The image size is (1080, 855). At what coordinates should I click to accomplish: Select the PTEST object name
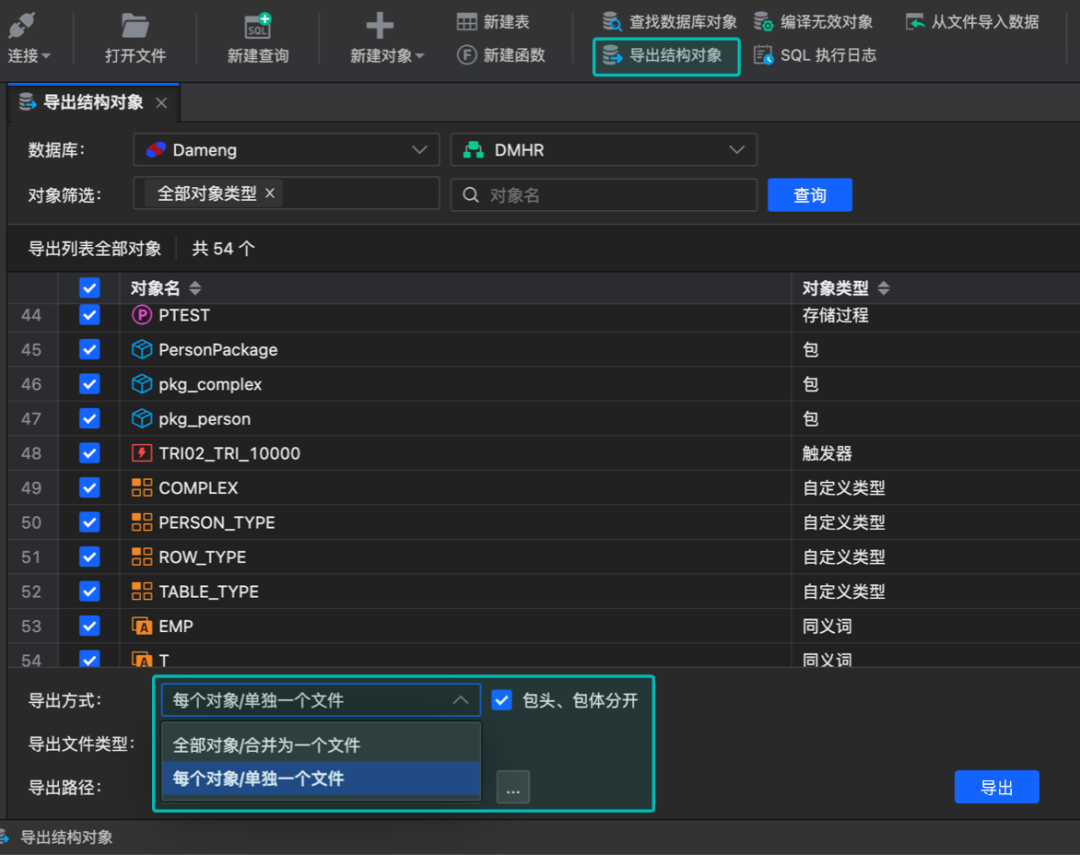[x=184, y=316]
